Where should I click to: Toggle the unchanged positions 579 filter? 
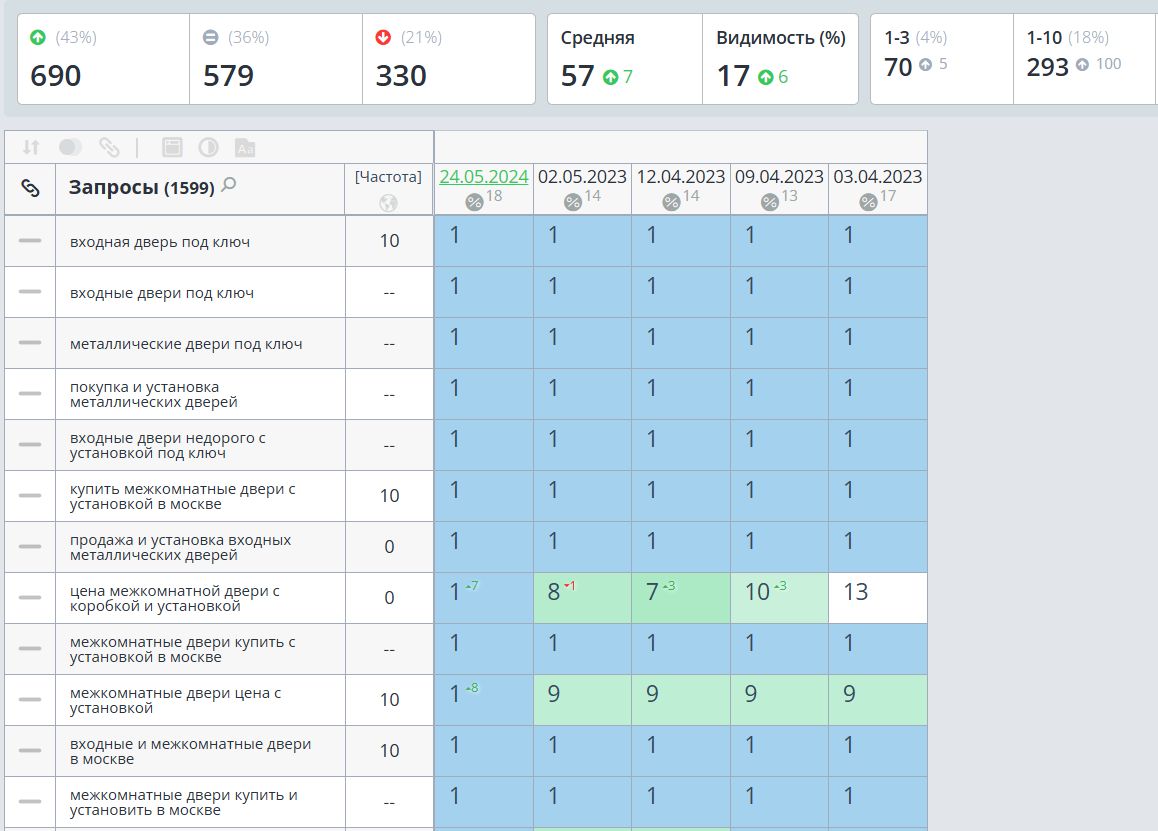click(x=276, y=59)
